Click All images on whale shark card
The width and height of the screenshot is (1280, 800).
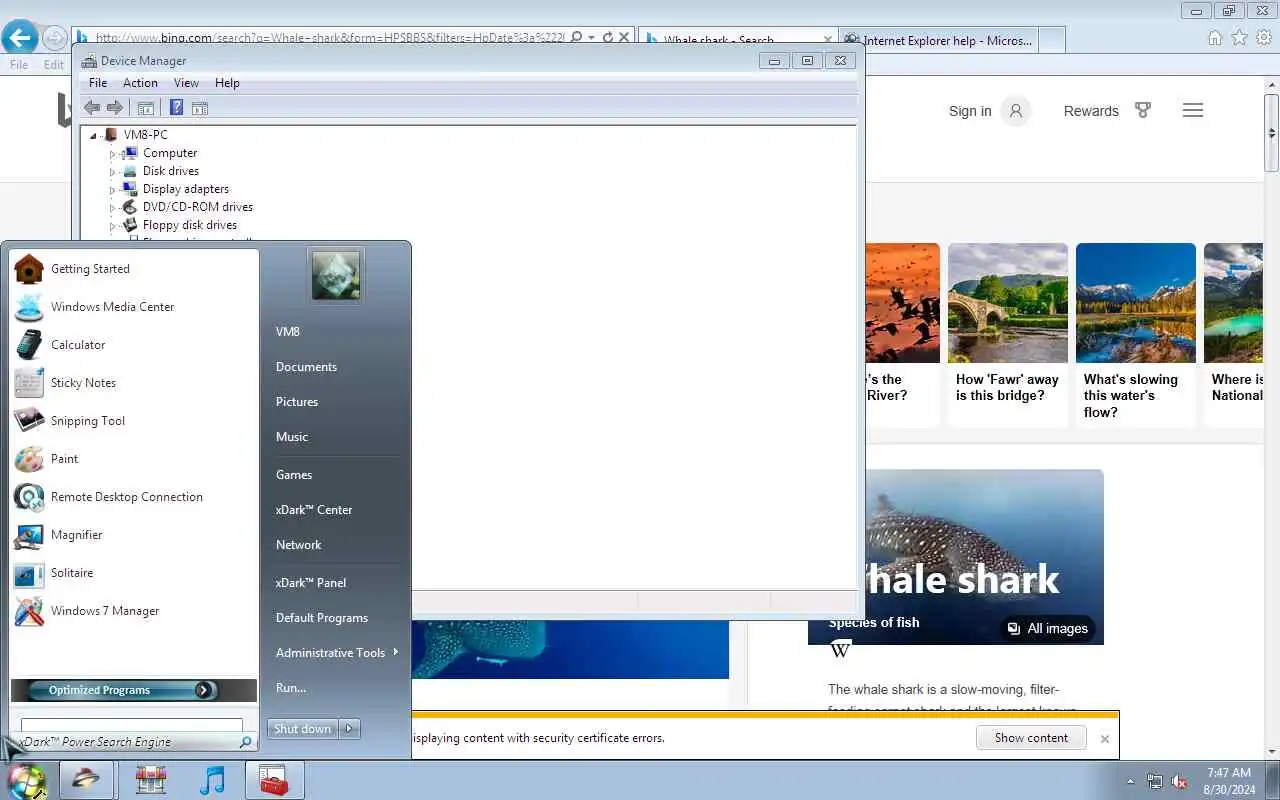tap(1047, 629)
